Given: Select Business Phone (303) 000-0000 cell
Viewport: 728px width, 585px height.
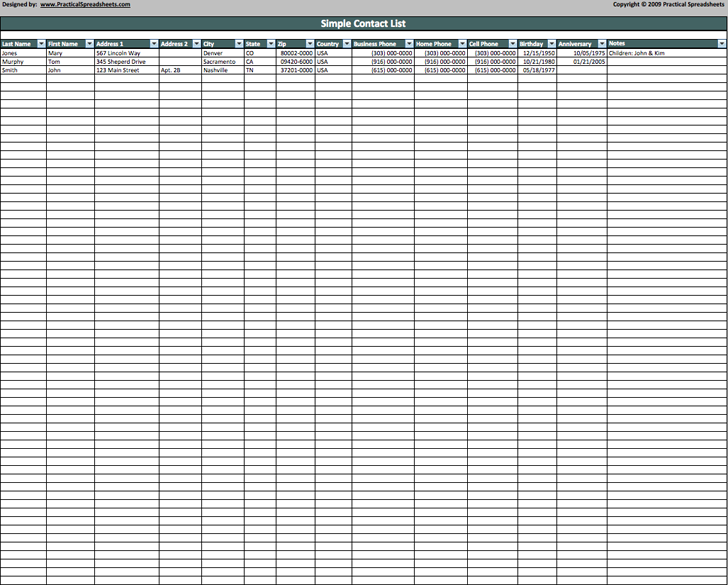Looking at the screenshot, I should pos(383,53).
